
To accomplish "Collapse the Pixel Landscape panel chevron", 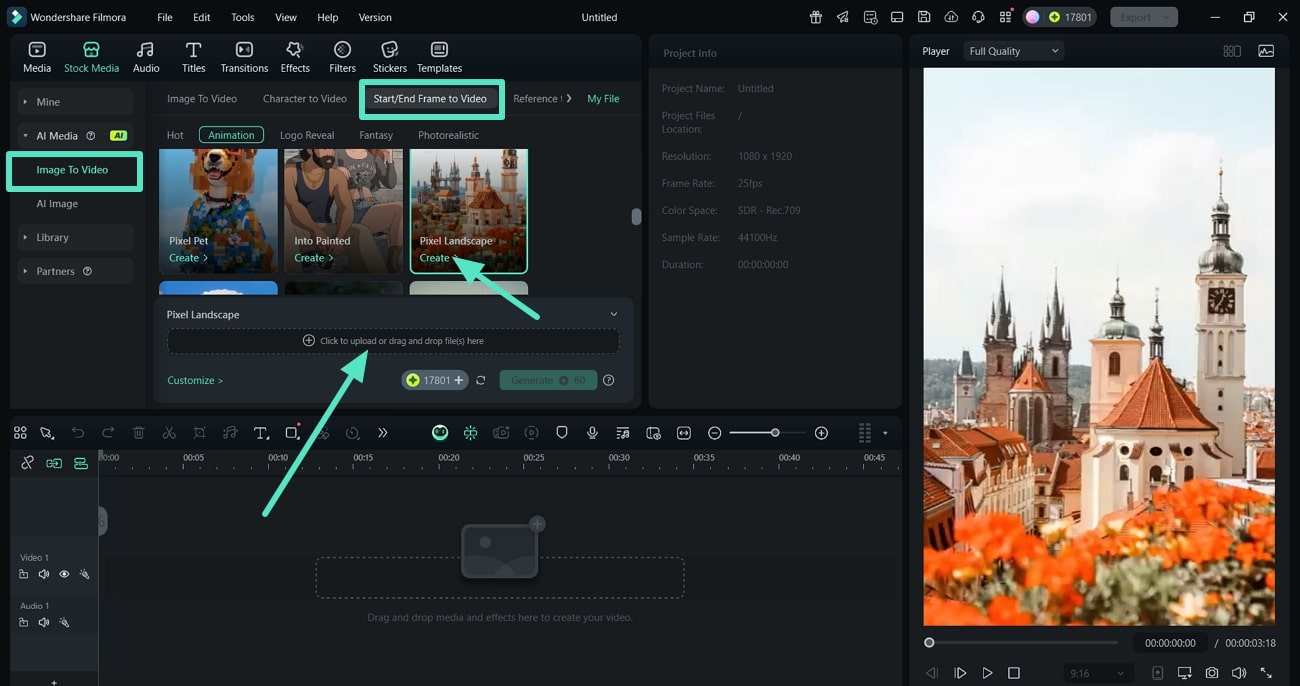I will click(614, 314).
